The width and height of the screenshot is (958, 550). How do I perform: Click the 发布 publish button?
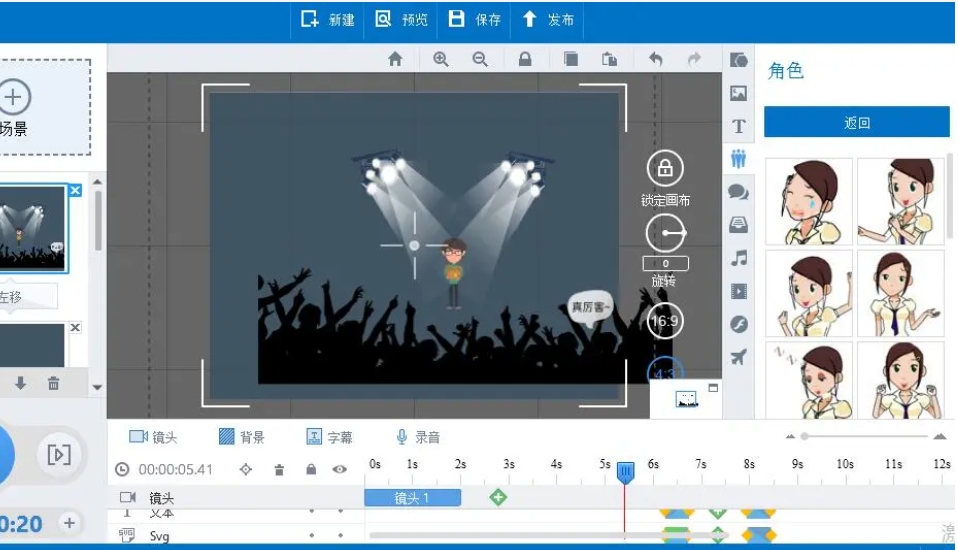pyautogui.click(x=549, y=19)
